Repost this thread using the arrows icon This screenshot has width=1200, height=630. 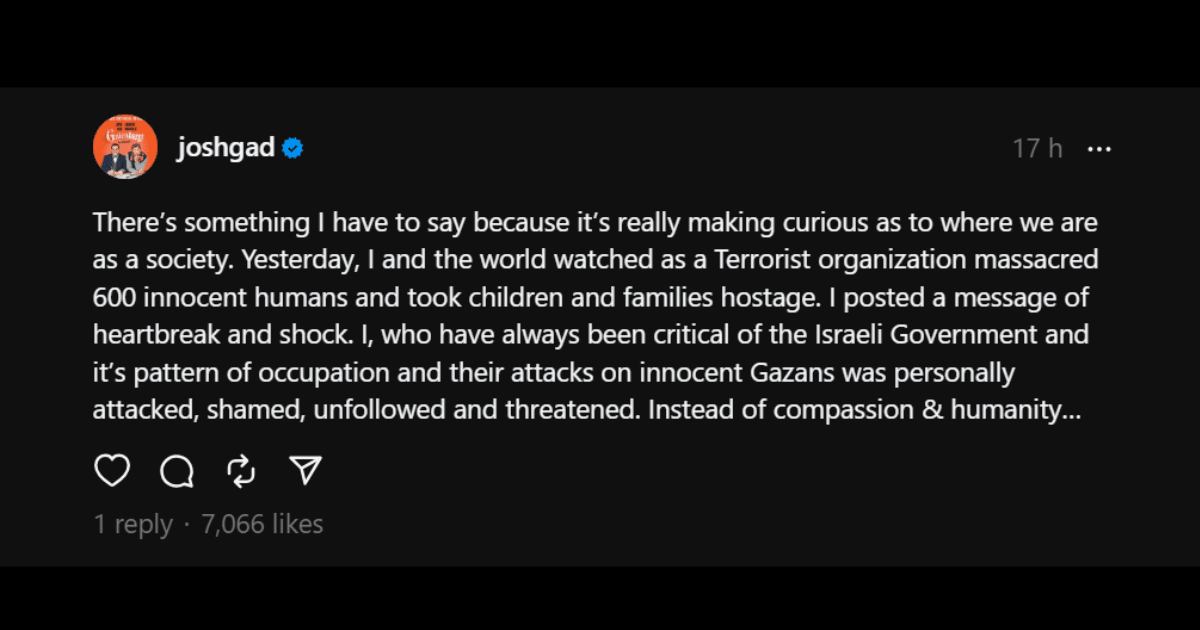click(241, 470)
